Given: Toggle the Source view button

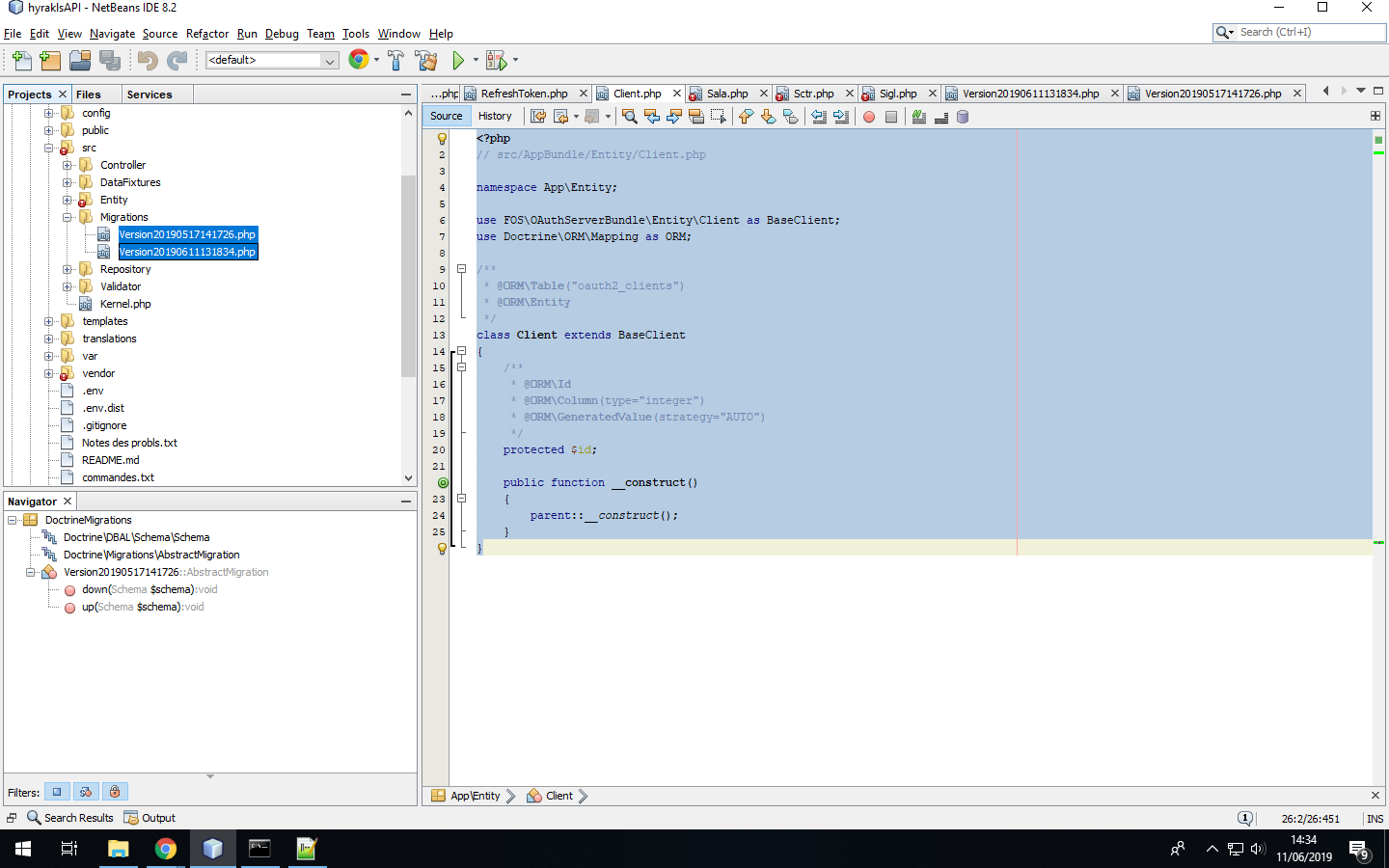Looking at the screenshot, I should [447, 116].
